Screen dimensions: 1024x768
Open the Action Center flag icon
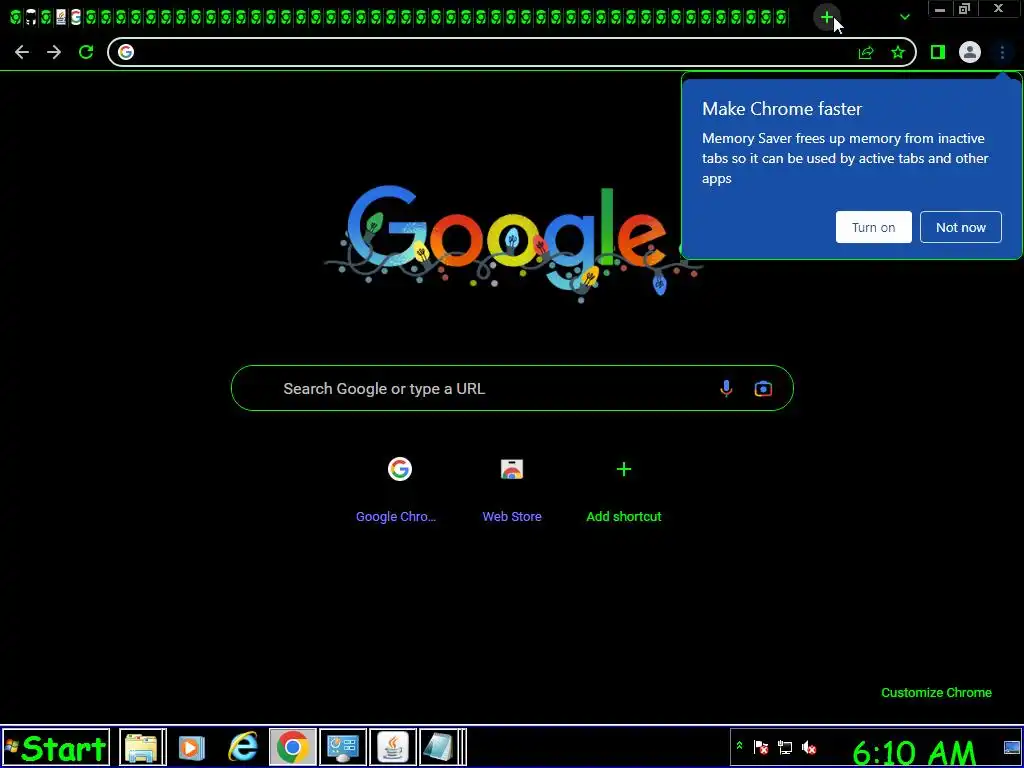click(x=761, y=748)
